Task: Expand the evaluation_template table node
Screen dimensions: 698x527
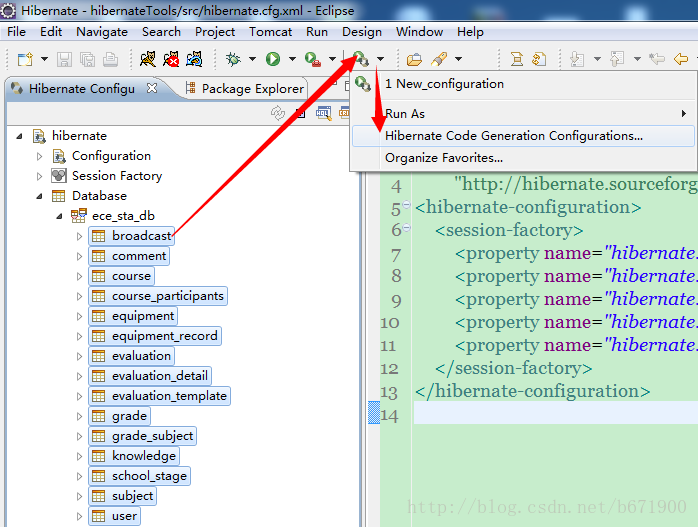Action: (79, 397)
